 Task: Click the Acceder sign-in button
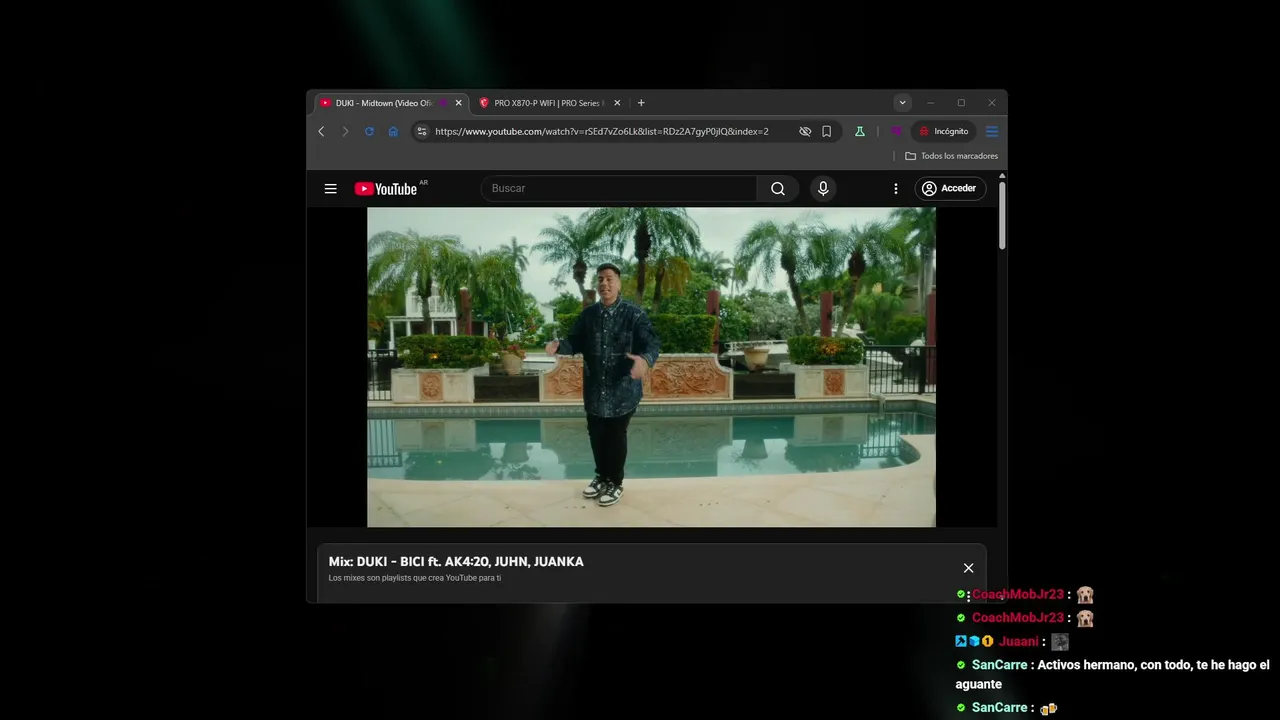pos(951,188)
